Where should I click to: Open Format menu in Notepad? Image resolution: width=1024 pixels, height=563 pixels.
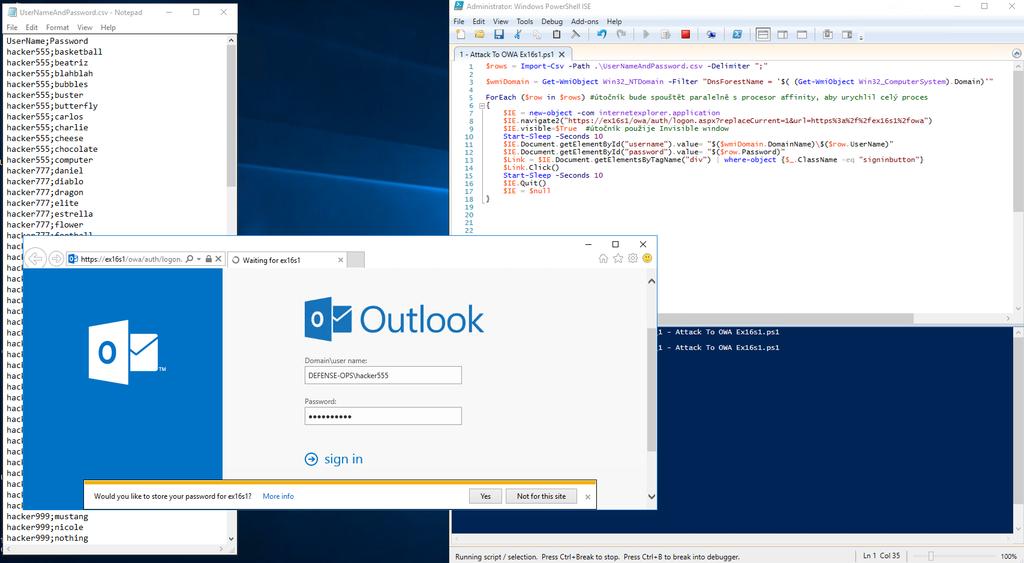(x=57, y=27)
